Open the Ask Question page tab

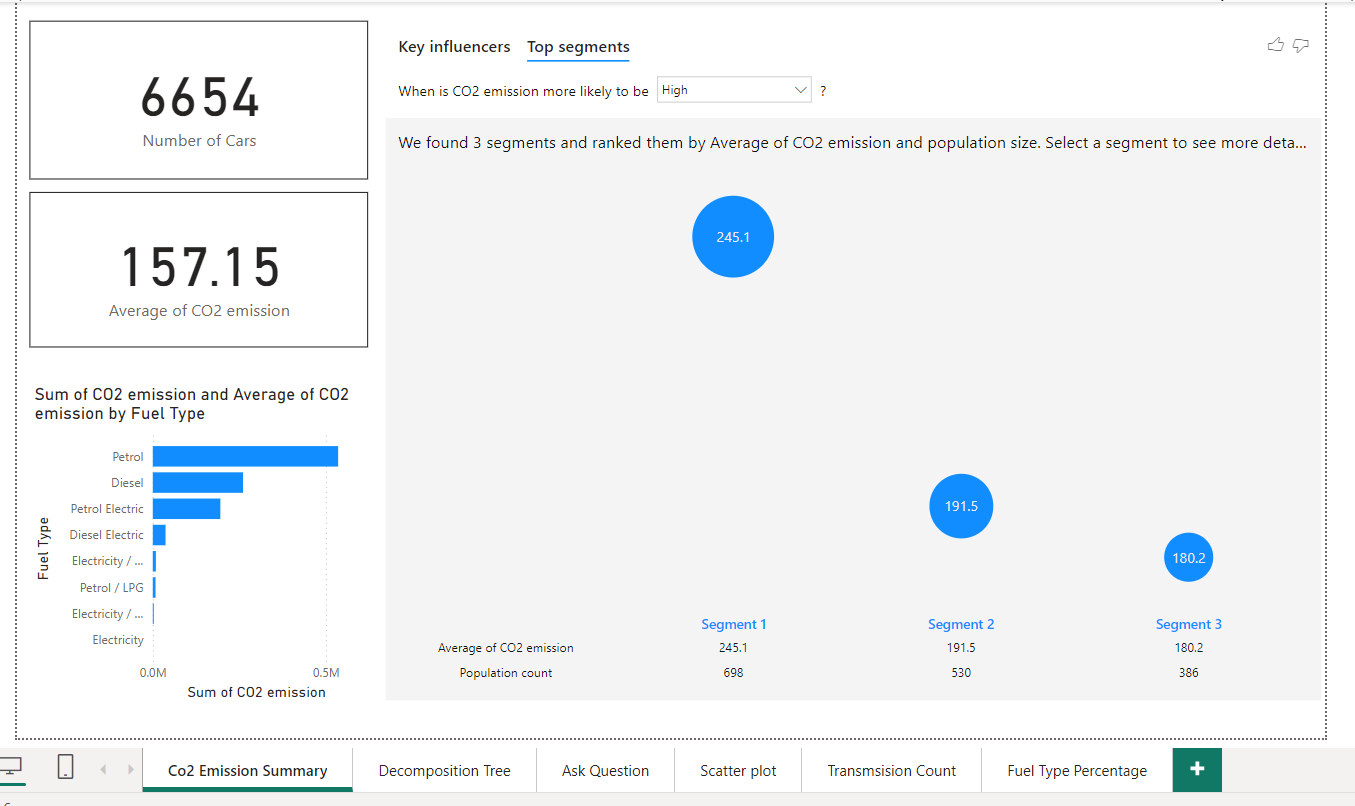pyautogui.click(x=605, y=770)
